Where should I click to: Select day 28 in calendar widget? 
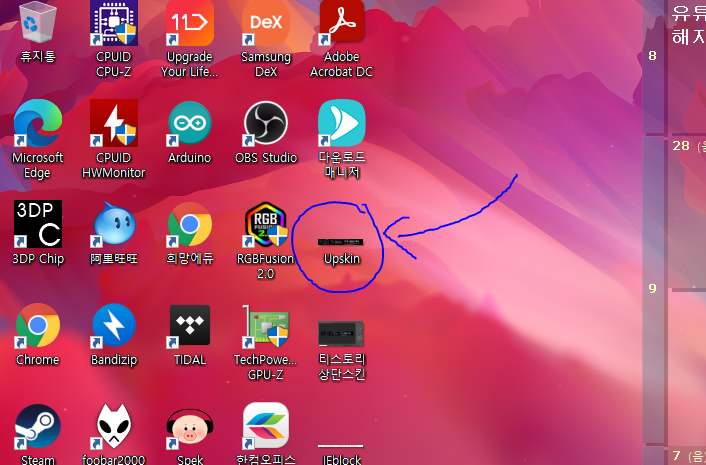click(x=681, y=145)
